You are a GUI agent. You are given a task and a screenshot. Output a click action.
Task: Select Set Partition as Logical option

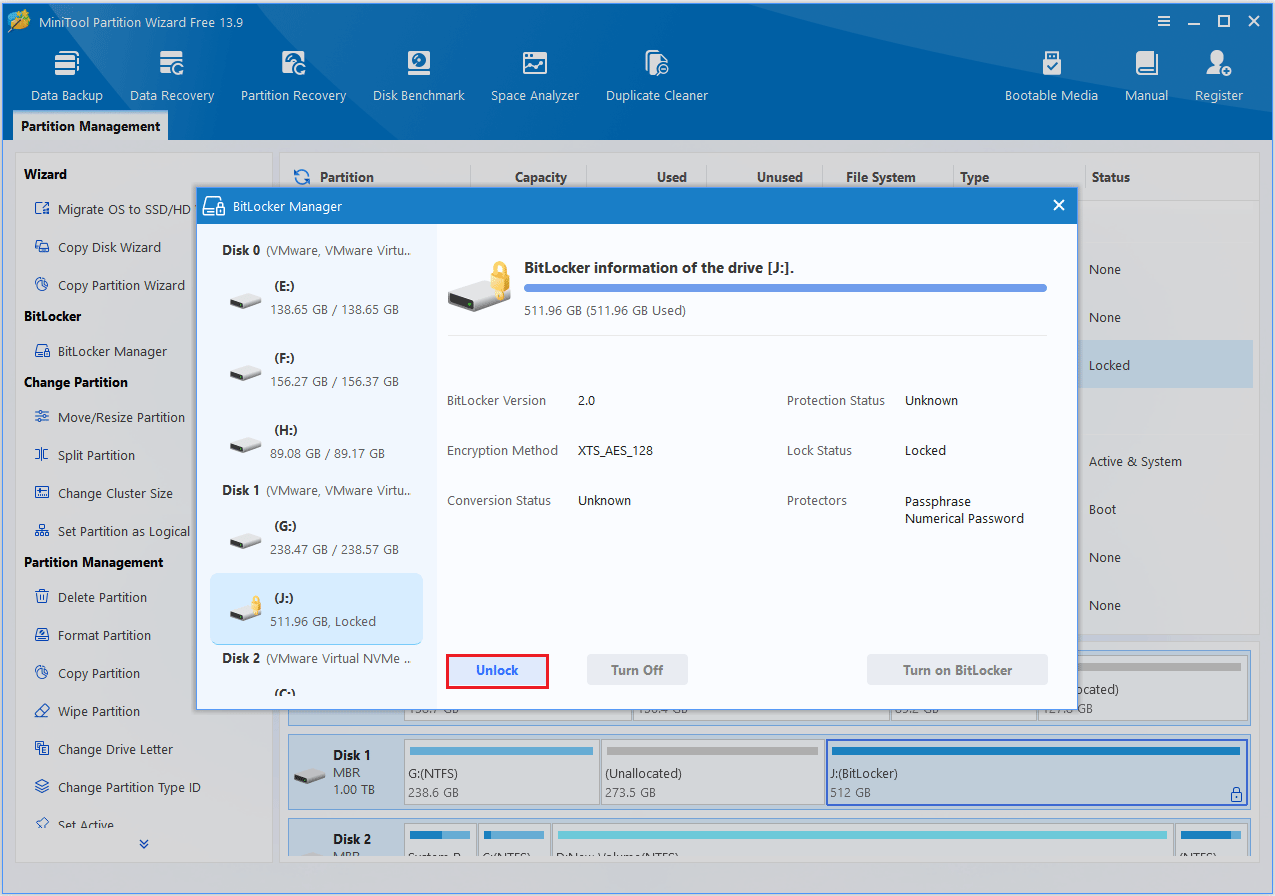coord(112,531)
